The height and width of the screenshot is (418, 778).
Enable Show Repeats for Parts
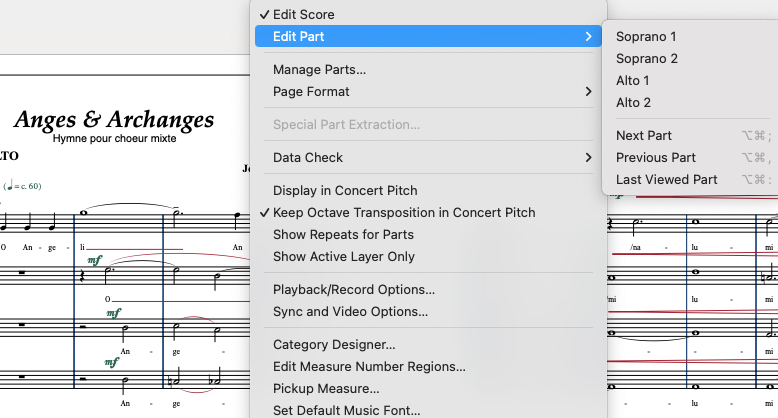tap(343, 235)
